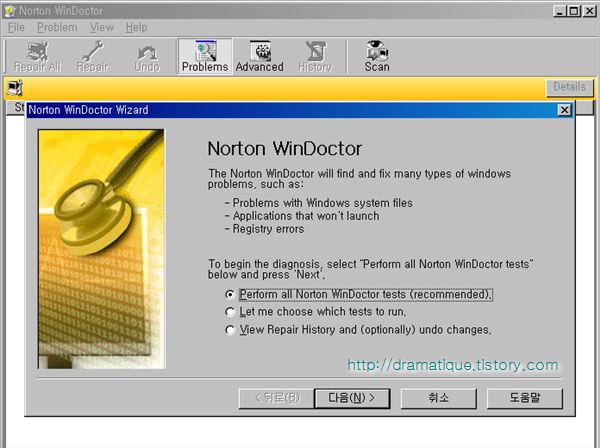Click the 다음(N) next button
Image resolution: width=600 pixels, height=448 pixels.
(x=352, y=398)
